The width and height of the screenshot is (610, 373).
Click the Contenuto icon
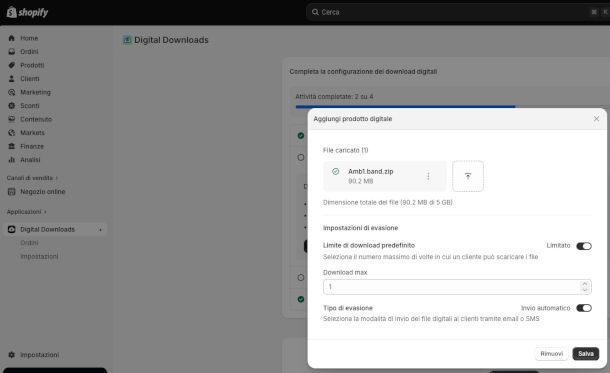[x=12, y=119]
